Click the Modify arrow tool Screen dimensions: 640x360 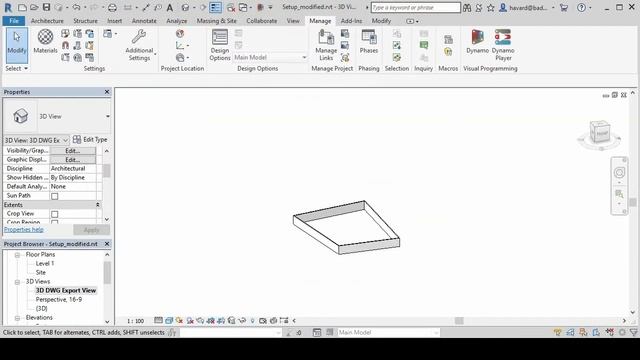tap(17, 45)
